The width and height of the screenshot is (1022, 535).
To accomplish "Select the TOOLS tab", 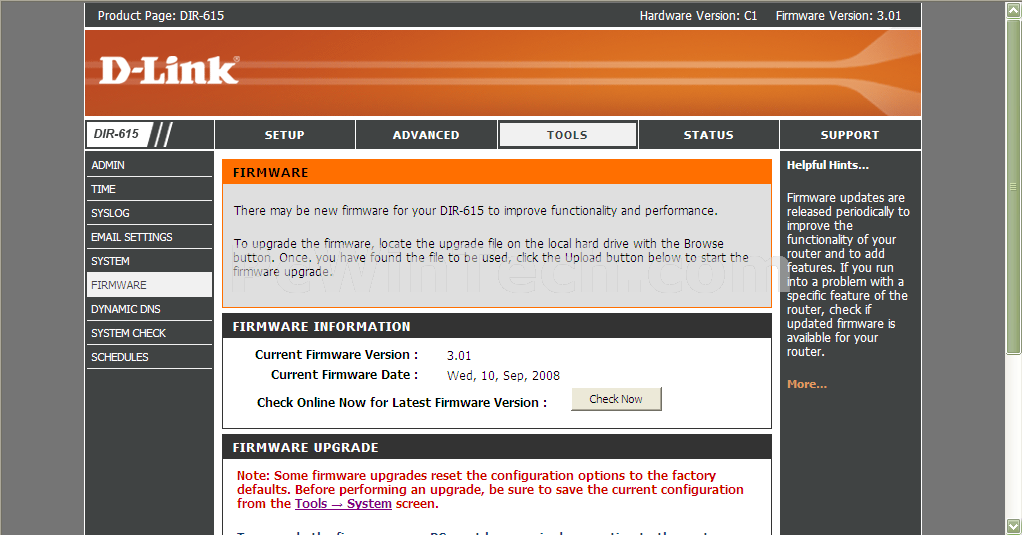I will click(567, 135).
